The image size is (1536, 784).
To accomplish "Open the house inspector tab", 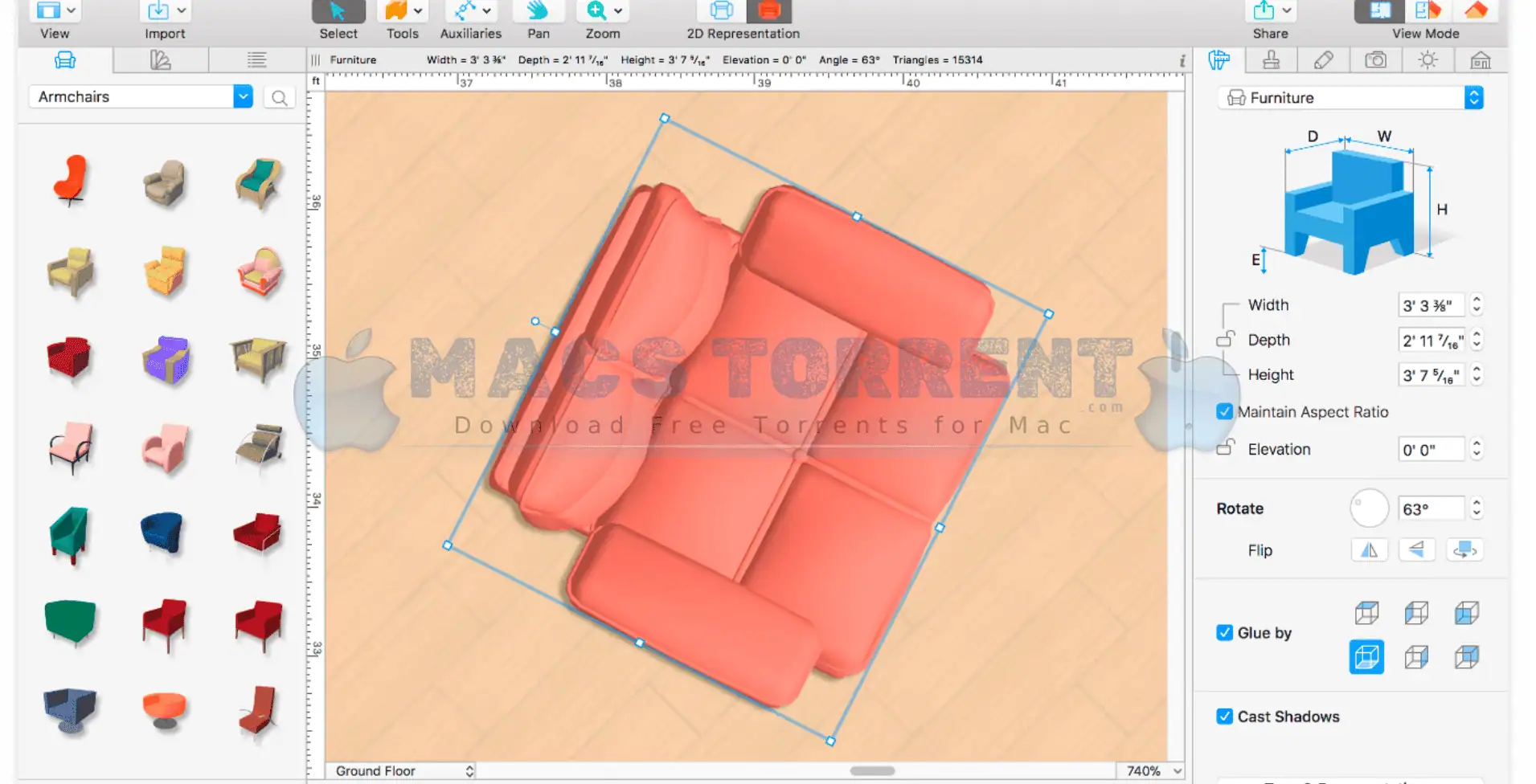I will [x=1481, y=60].
